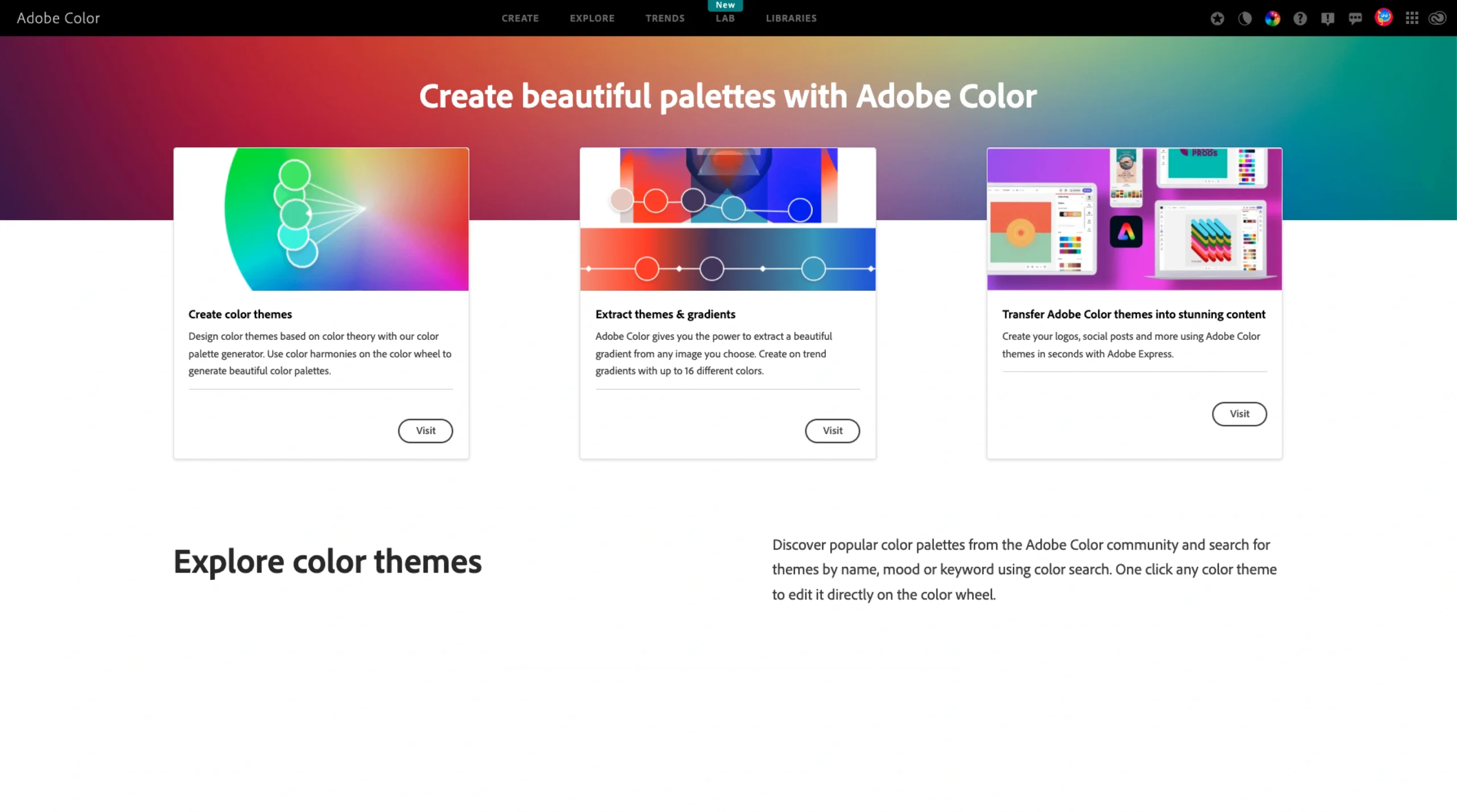Viewport: 1457px width, 812px height.
Task: Go to the Adobe Color home logo
Action: tap(58, 18)
